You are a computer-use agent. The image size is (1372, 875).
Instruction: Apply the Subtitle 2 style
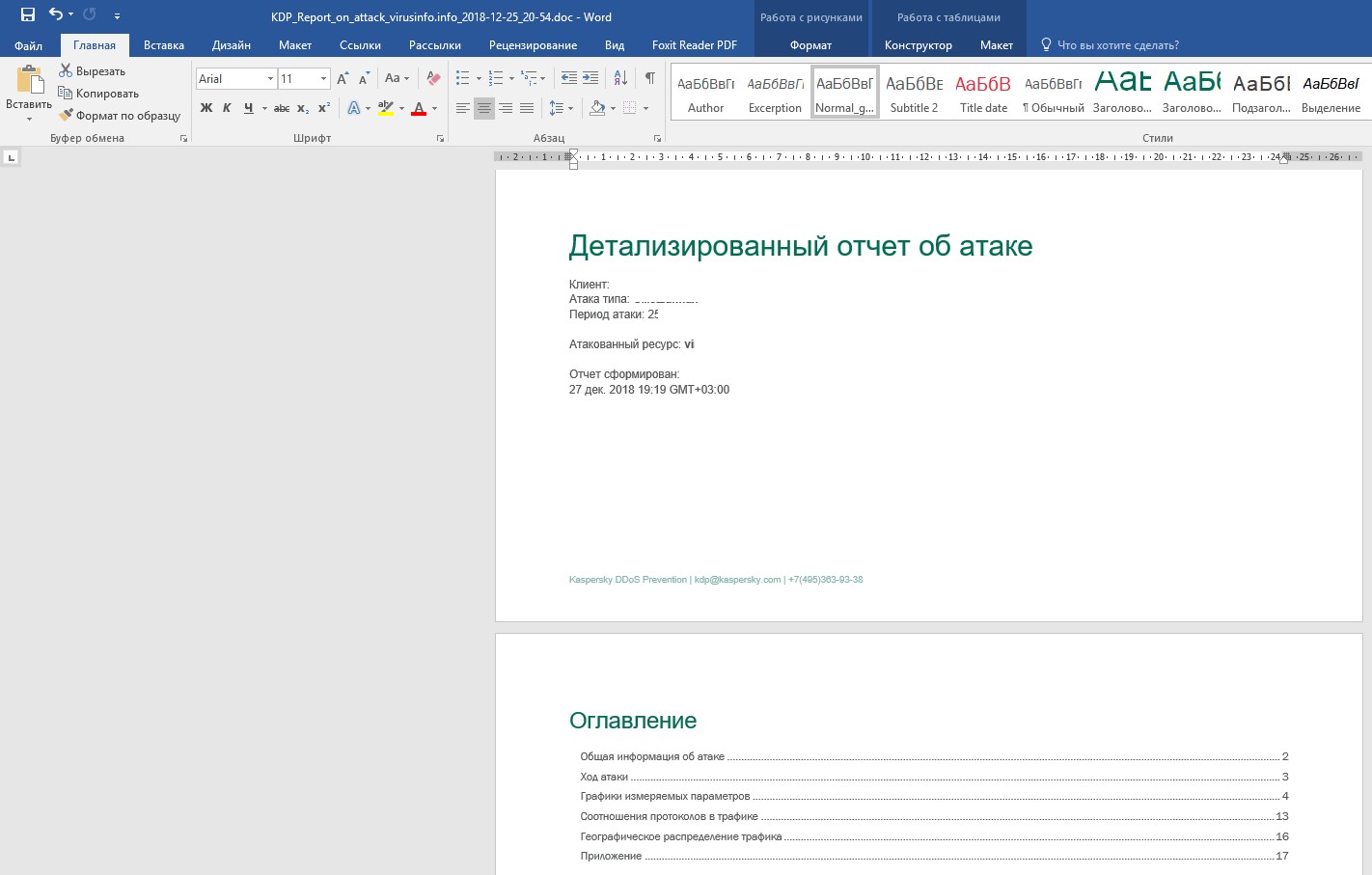tap(914, 93)
